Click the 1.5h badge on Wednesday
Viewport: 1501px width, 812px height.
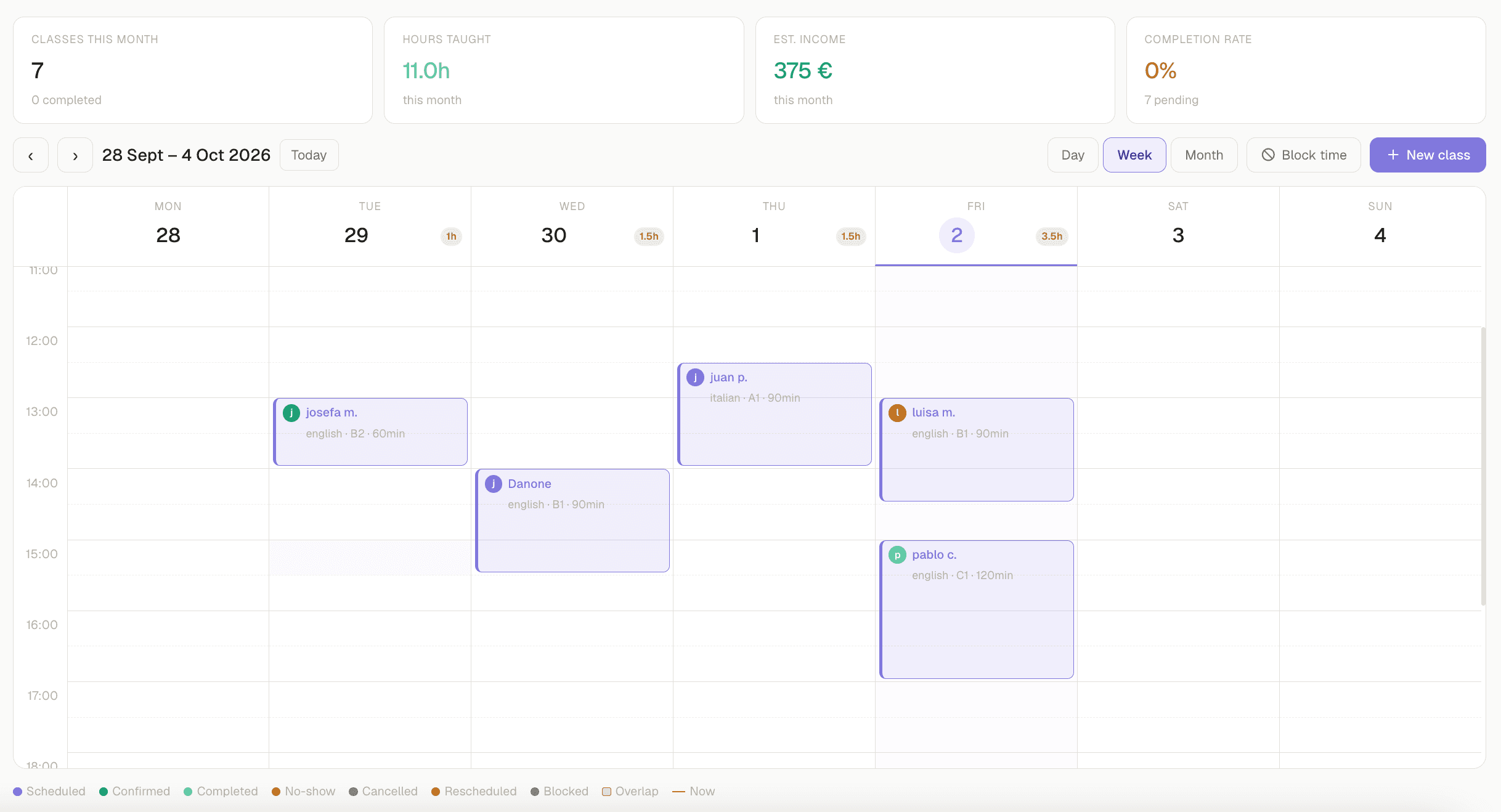point(649,237)
